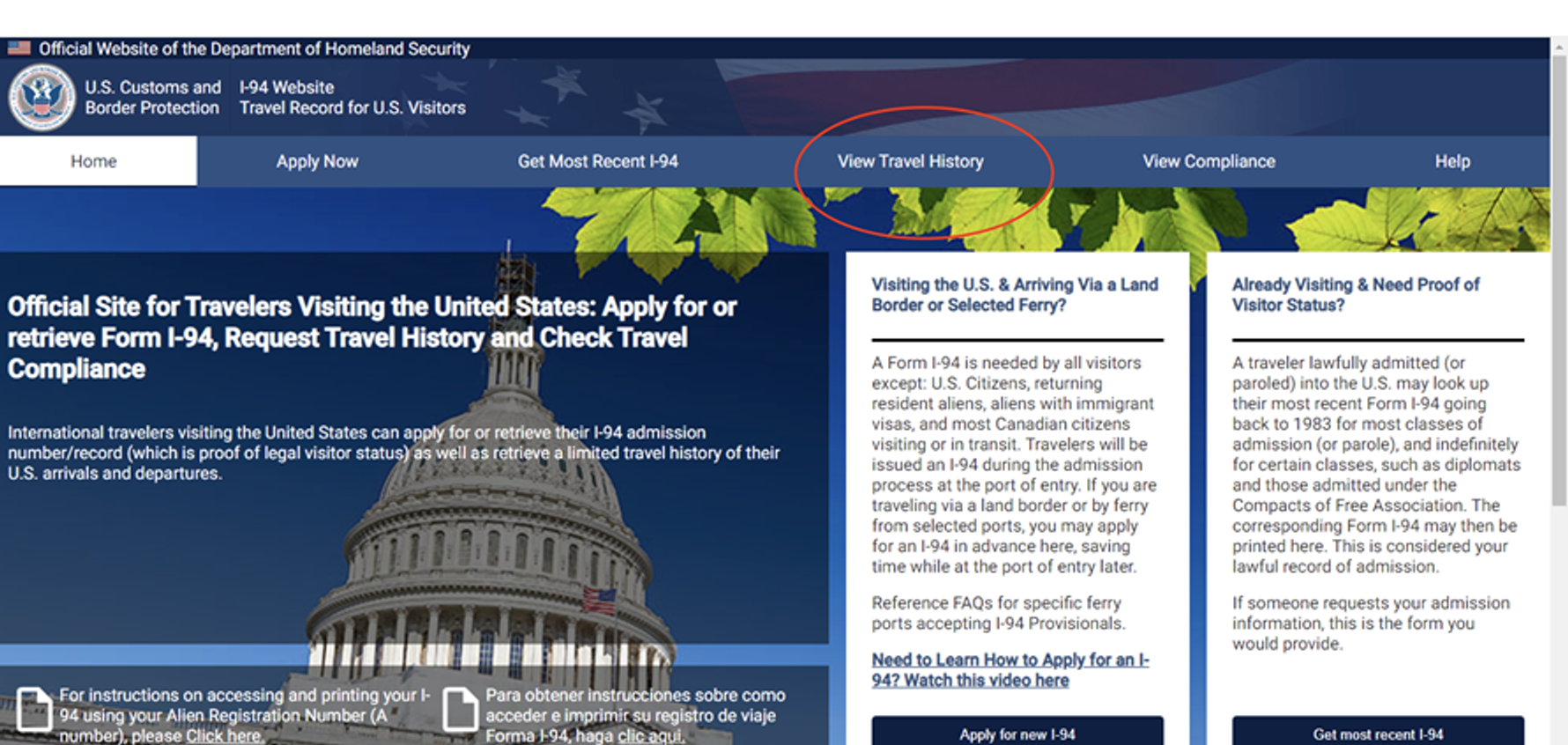
Task: Open the Help menu item
Action: pyautogui.click(x=1452, y=161)
